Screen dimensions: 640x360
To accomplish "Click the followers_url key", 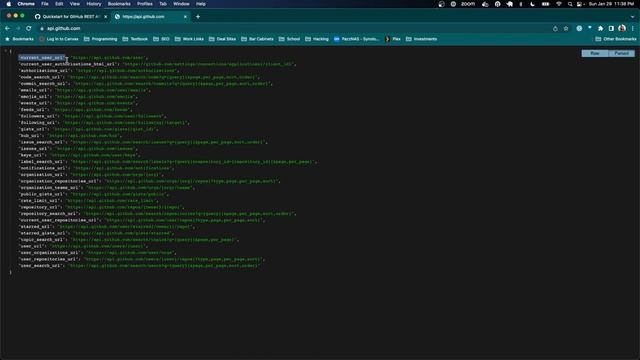I will click(38, 116).
